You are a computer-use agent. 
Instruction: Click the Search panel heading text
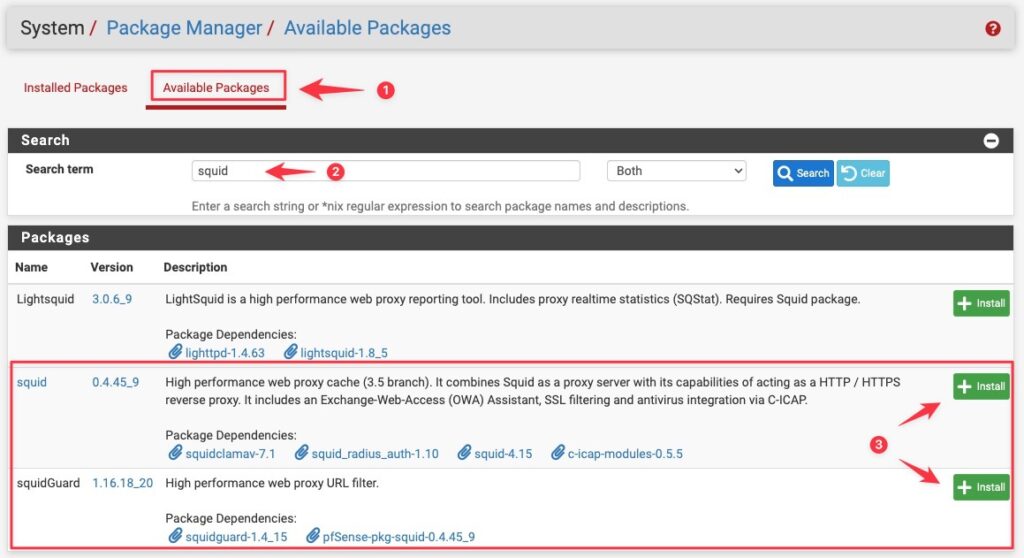coord(45,140)
